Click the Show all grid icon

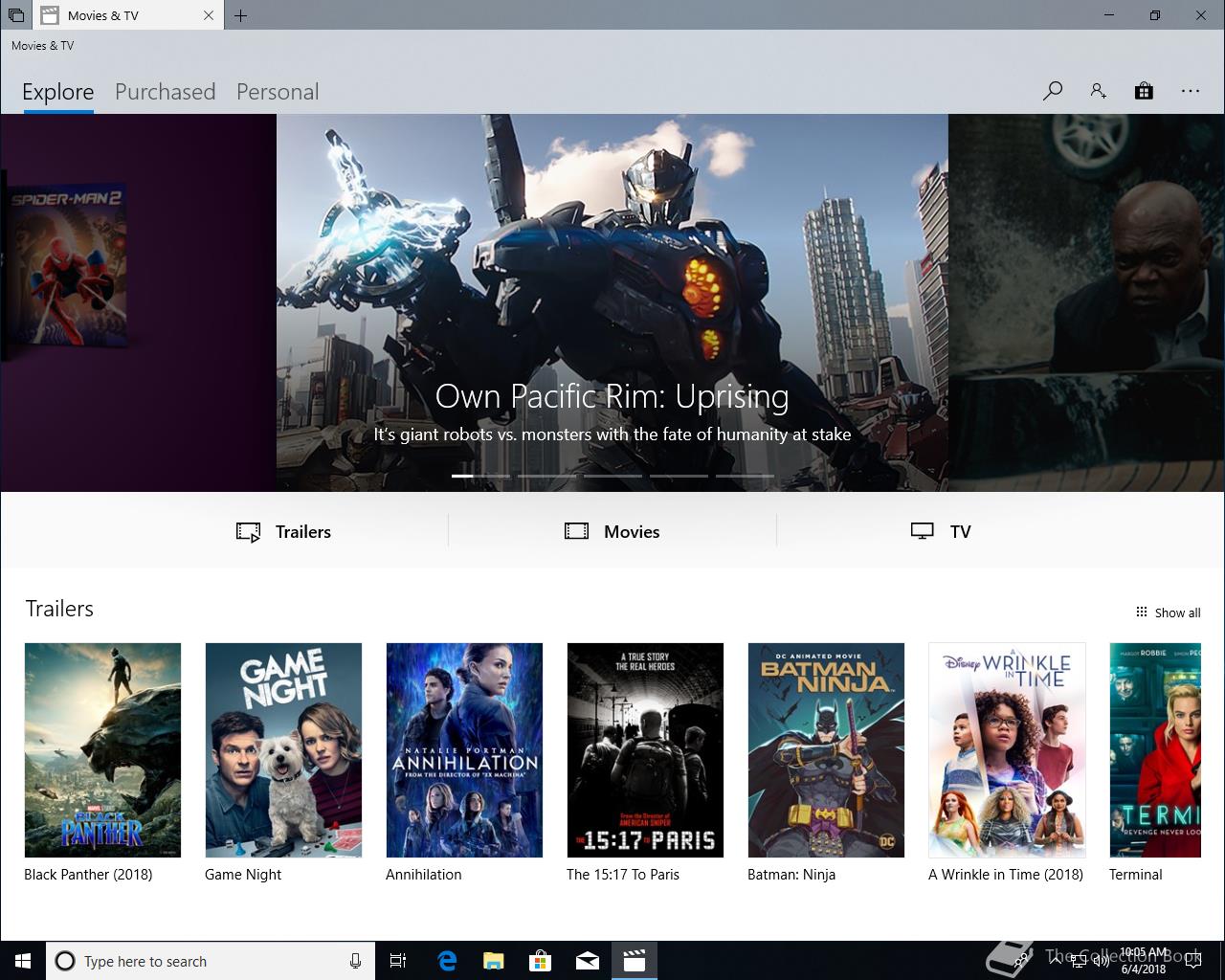(x=1141, y=612)
